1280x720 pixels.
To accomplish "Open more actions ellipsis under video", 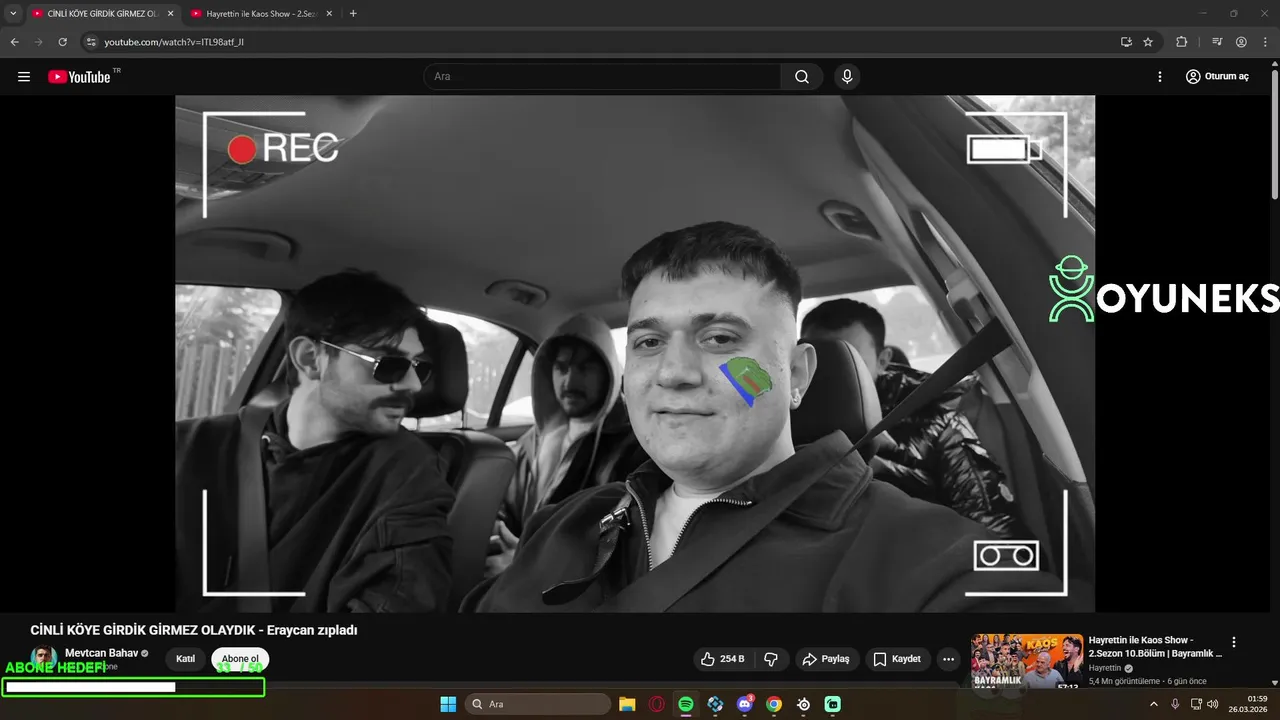I will (x=949, y=659).
